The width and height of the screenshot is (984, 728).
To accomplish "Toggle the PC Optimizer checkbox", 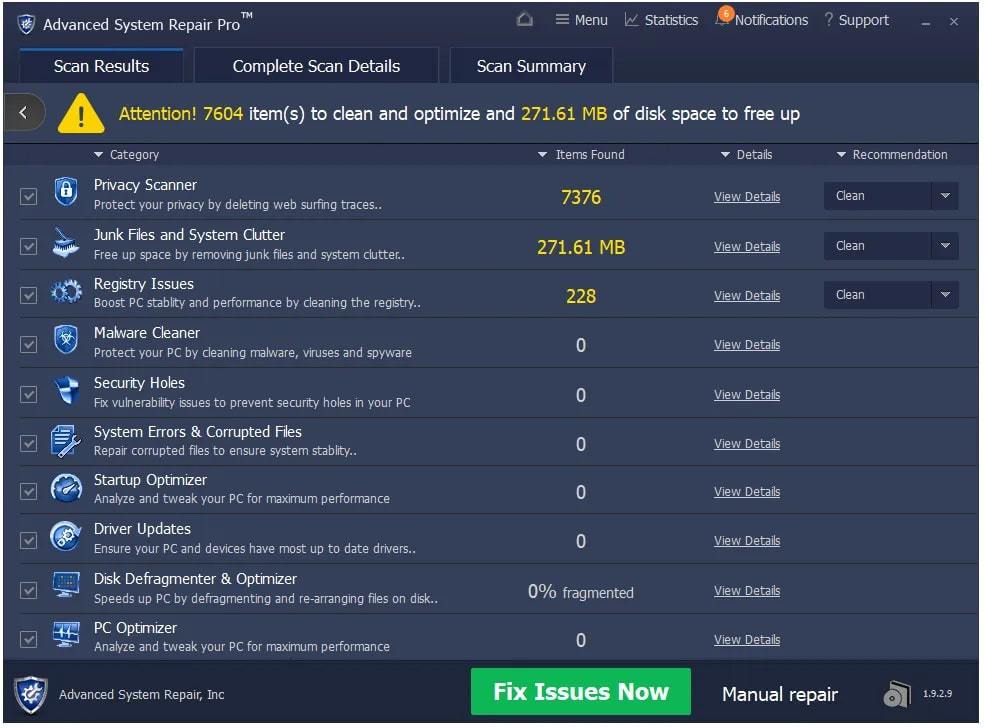I will point(28,640).
